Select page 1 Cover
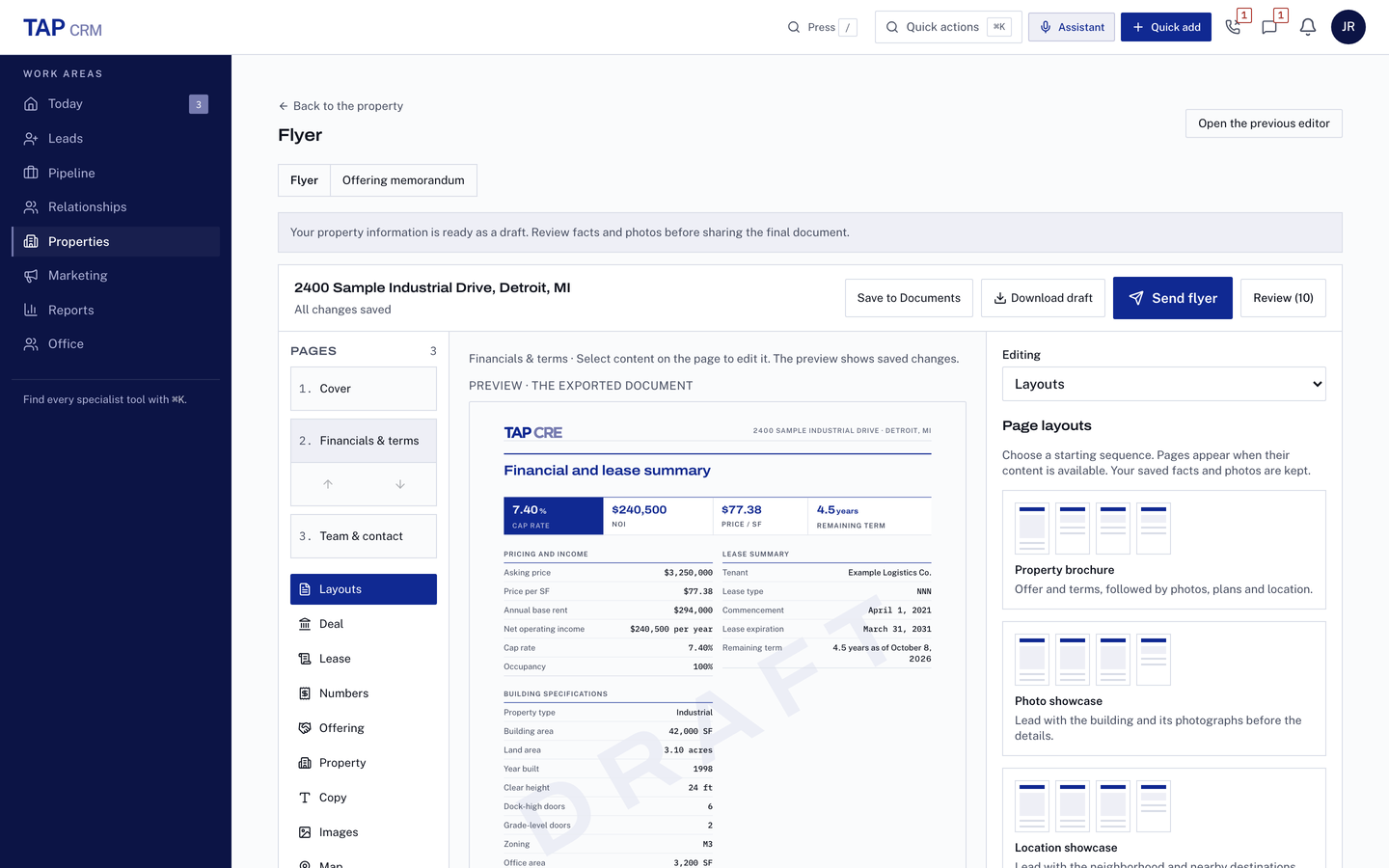 click(x=364, y=389)
